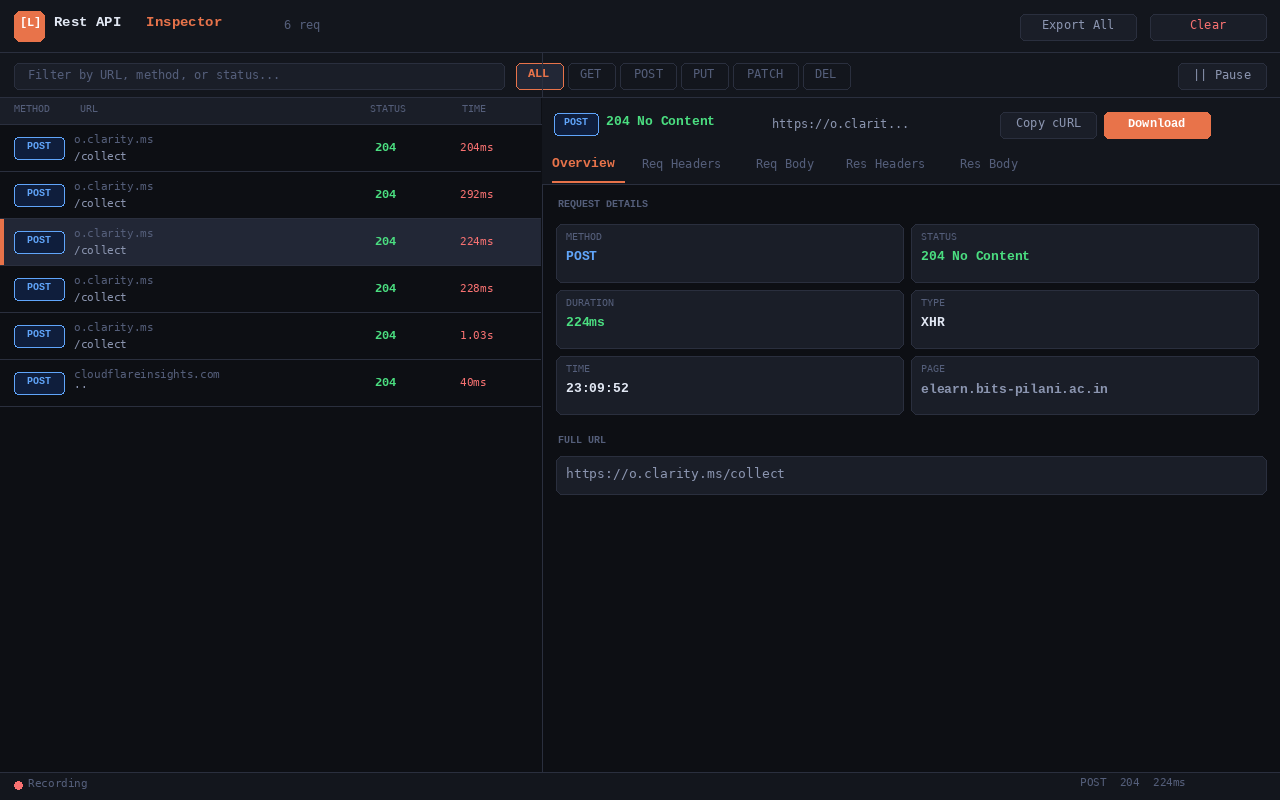Show only PATCH requests
The width and height of the screenshot is (1280, 800).
765,76
